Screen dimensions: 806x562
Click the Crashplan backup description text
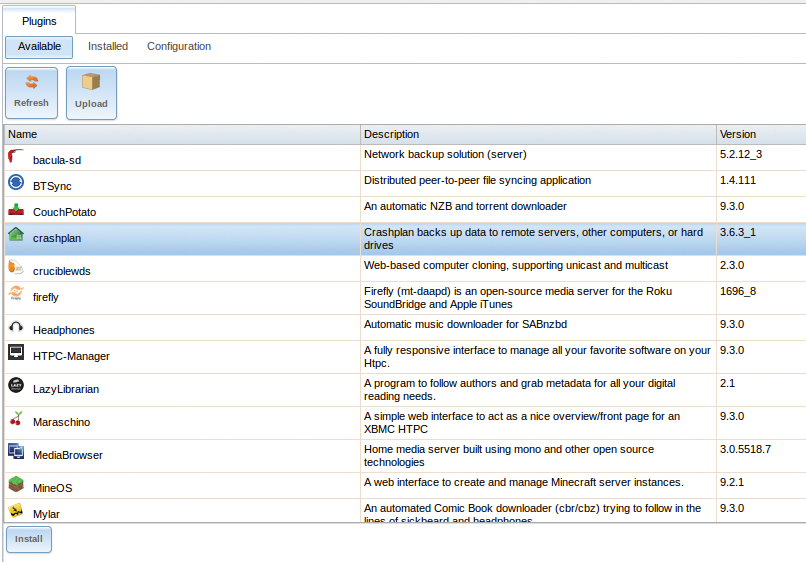point(534,239)
